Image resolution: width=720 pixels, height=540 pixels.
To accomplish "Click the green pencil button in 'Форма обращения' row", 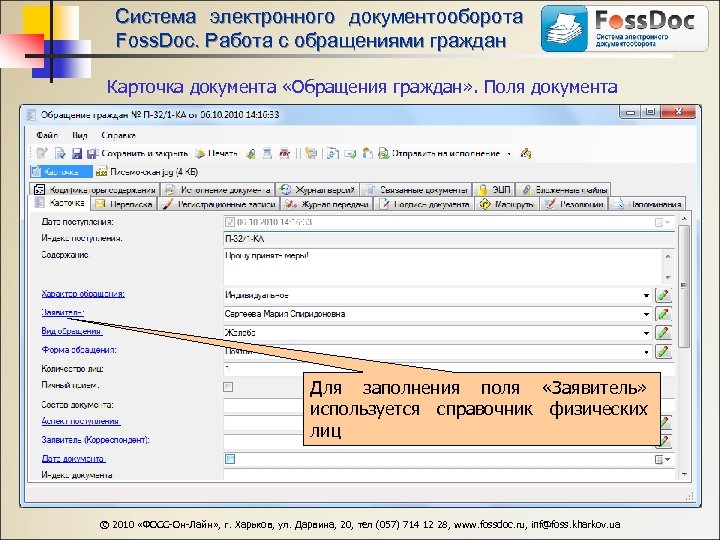I will coord(664,352).
